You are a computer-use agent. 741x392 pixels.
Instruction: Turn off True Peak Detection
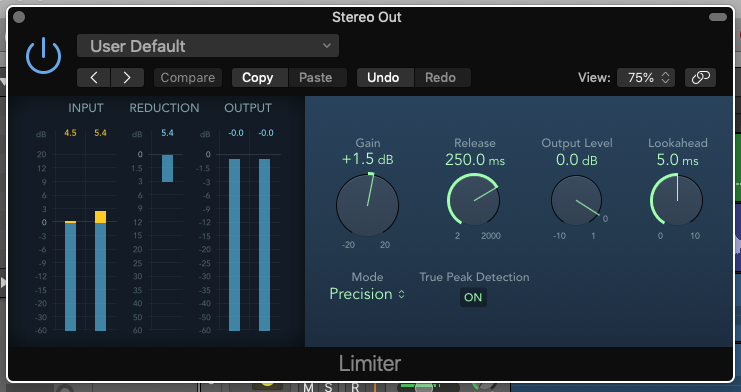click(473, 297)
